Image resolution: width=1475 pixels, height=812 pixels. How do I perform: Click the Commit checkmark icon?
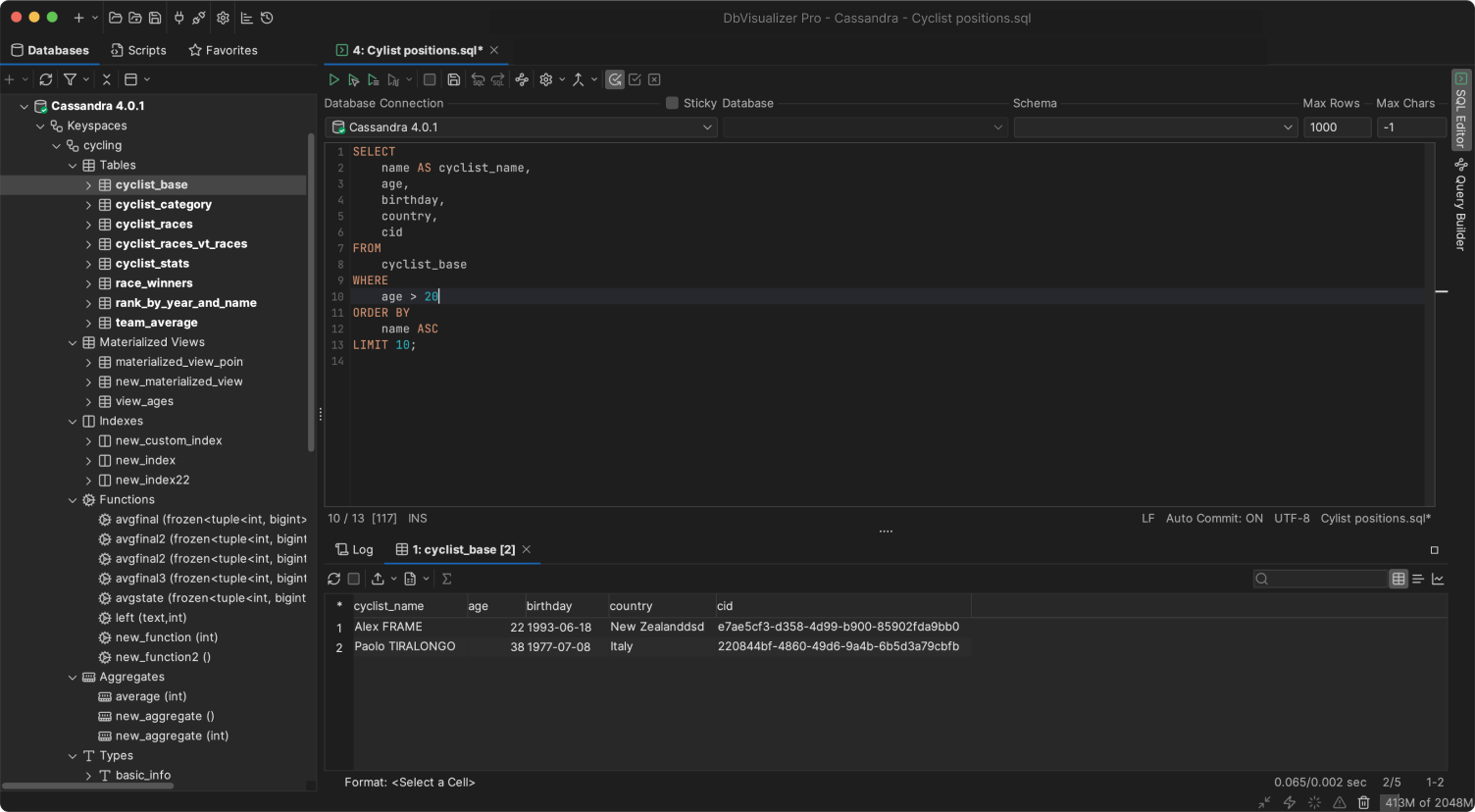click(635, 79)
